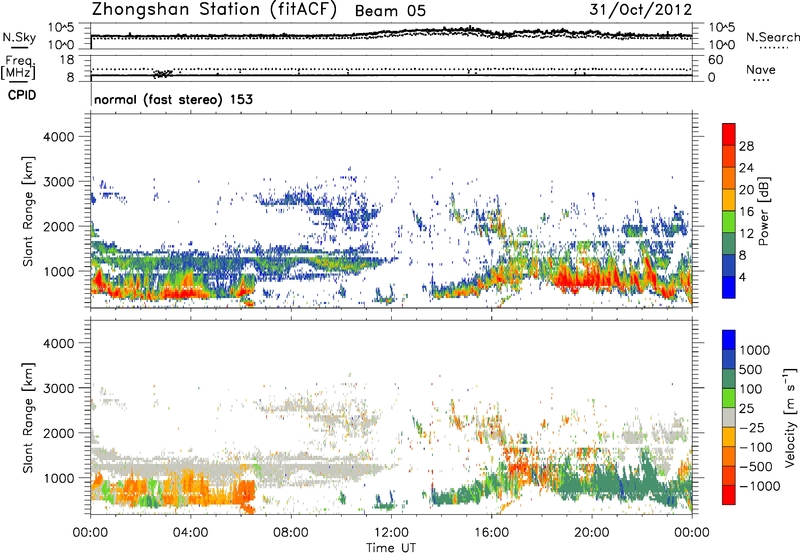The image size is (800, 554).
Task: Click Velocity colorbar gray segment between -25 and 25
Action: pos(729,417)
